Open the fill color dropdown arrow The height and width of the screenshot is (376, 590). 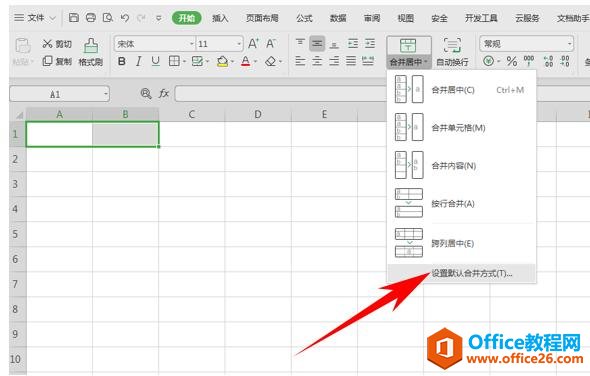233,61
